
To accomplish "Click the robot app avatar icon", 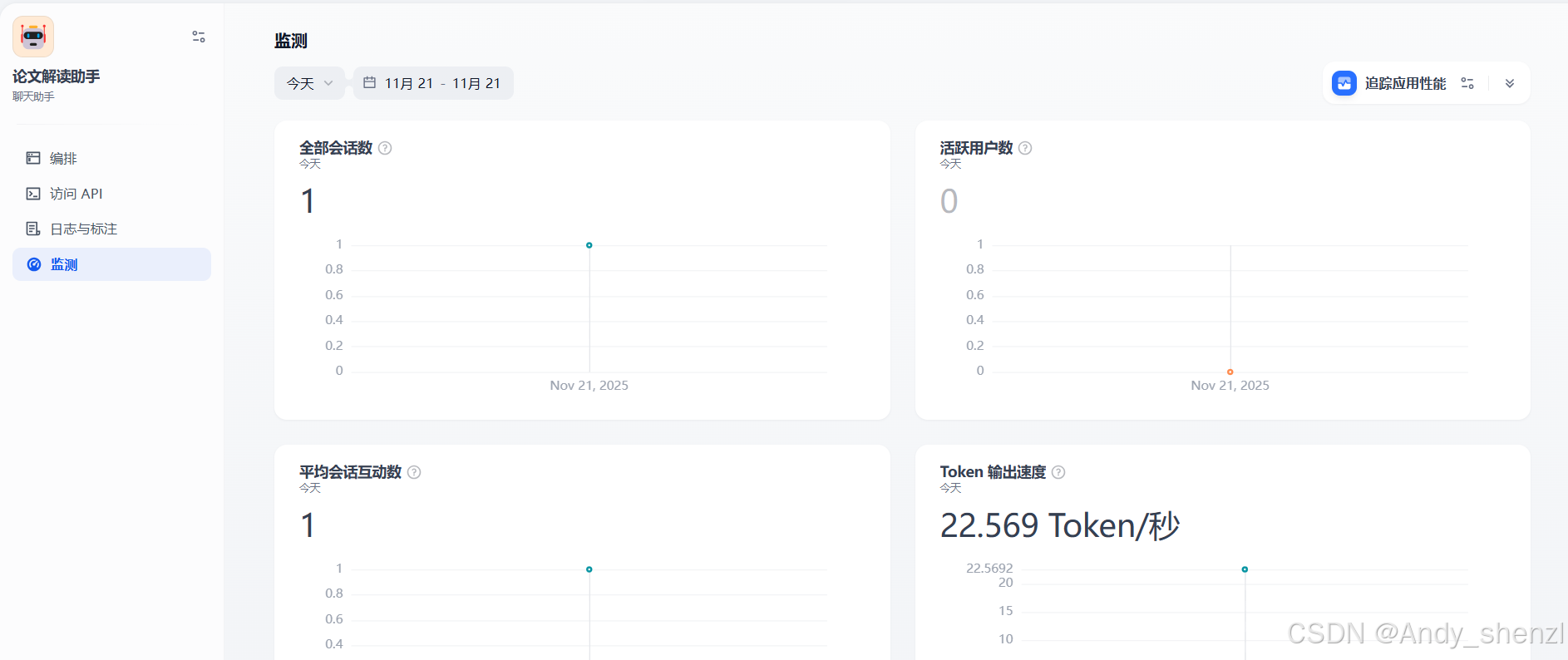I will [x=33, y=37].
